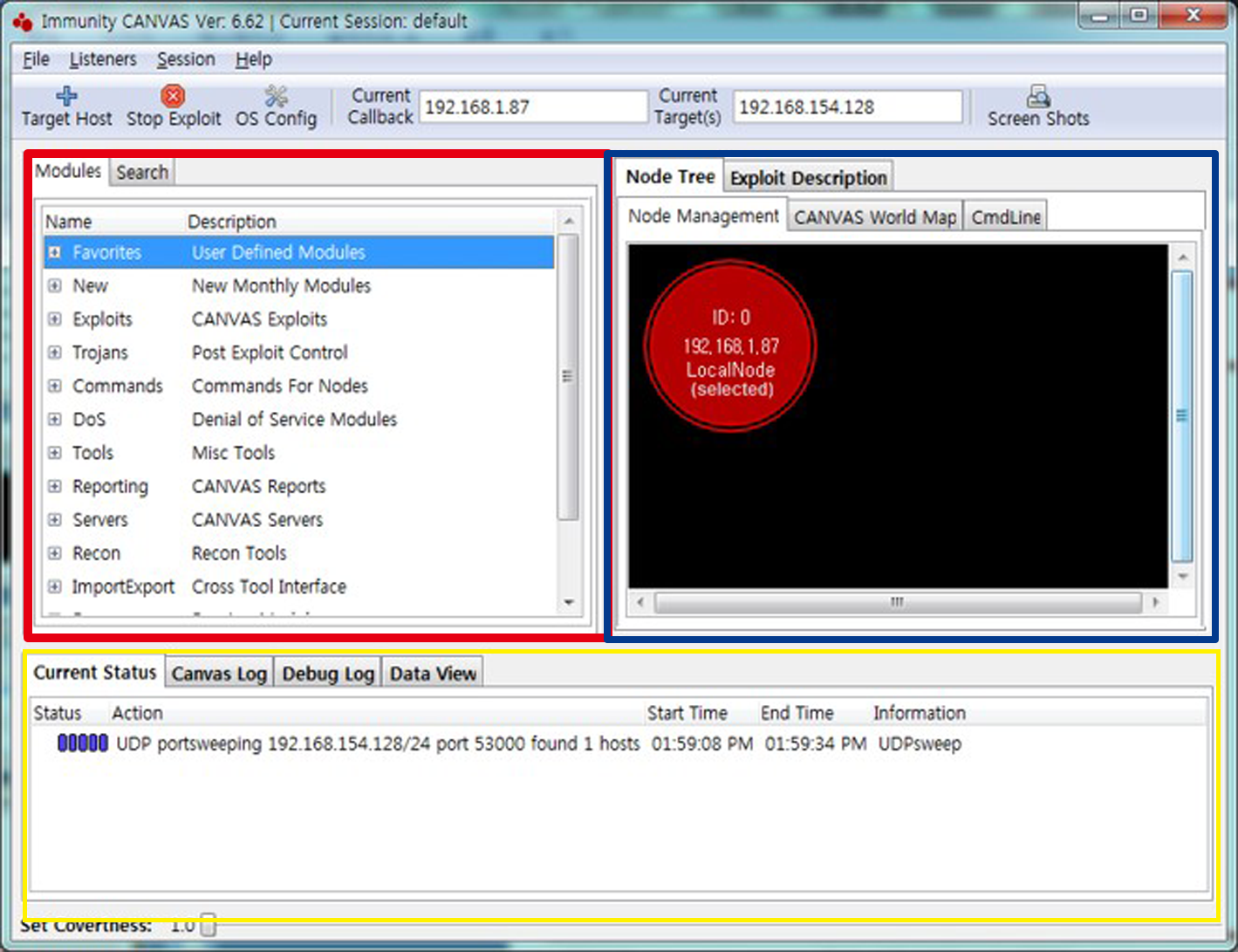Switch to the Modules tab
The height and width of the screenshot is (952, 1238).
pos(68,171)
